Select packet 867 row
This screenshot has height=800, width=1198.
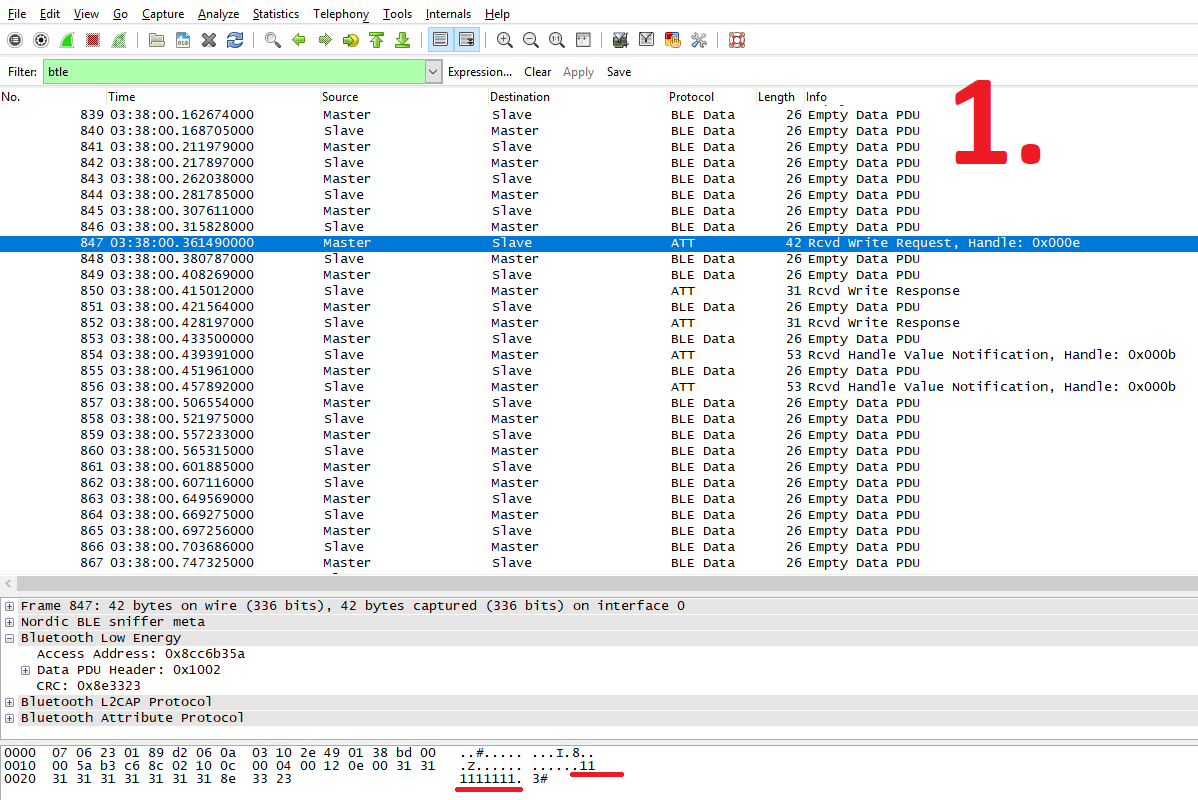pyautogui.click(x=599, y=563)
